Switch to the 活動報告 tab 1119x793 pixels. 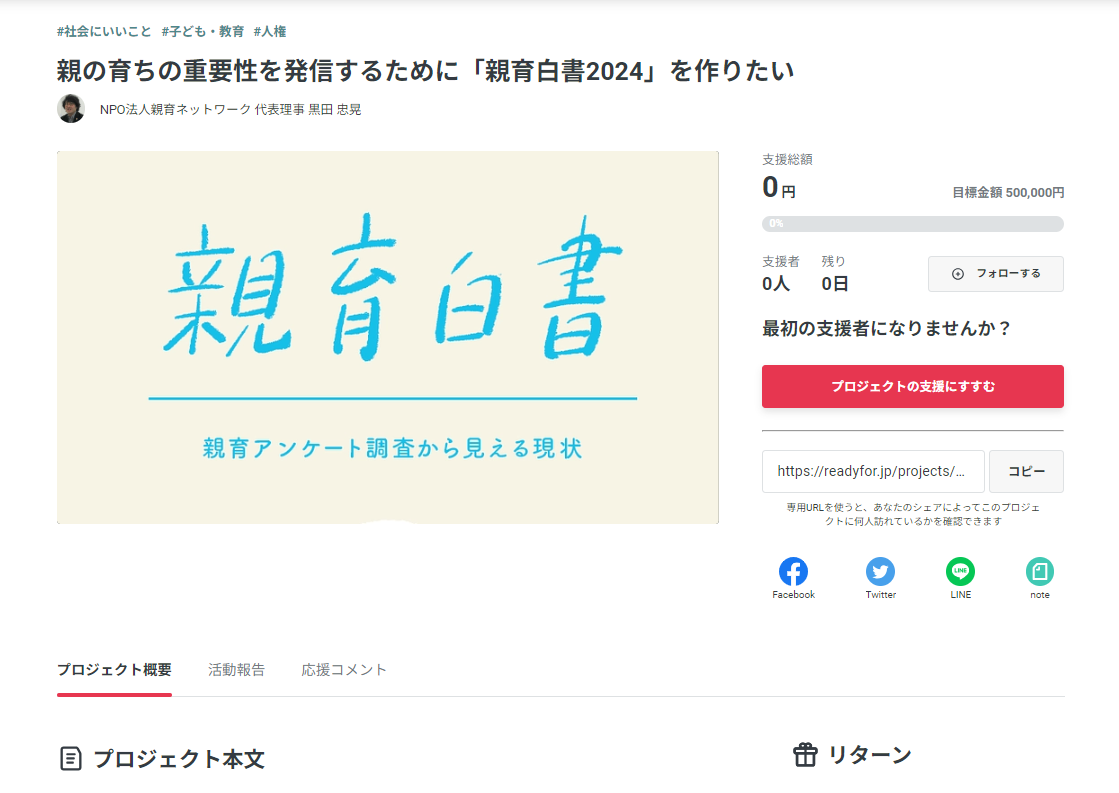click(236, 670)
